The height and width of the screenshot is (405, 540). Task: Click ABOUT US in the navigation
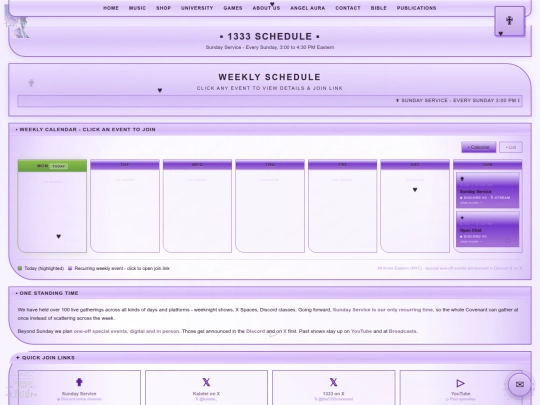[266, 8]
